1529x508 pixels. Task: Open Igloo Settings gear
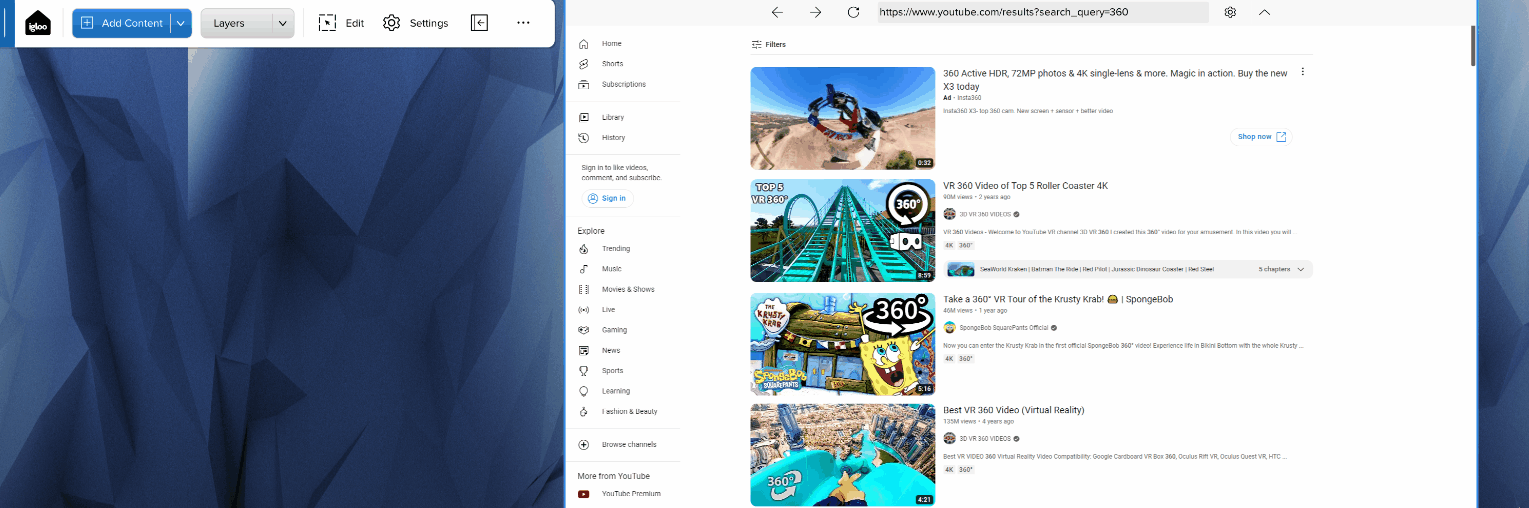[415, 23]
